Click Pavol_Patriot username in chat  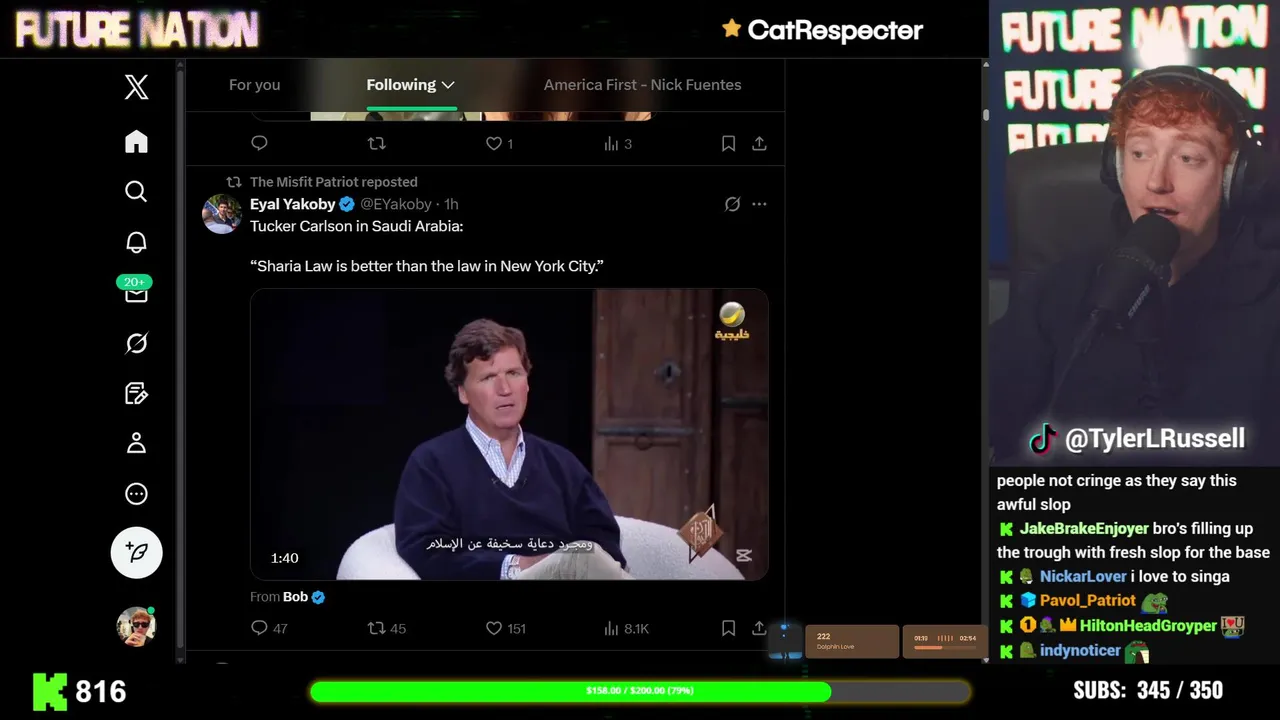(x=1088, y=600)
